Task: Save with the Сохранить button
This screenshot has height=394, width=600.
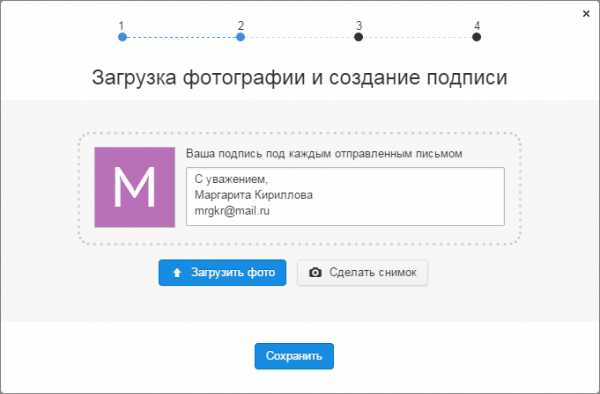Action: pos(294,356)
